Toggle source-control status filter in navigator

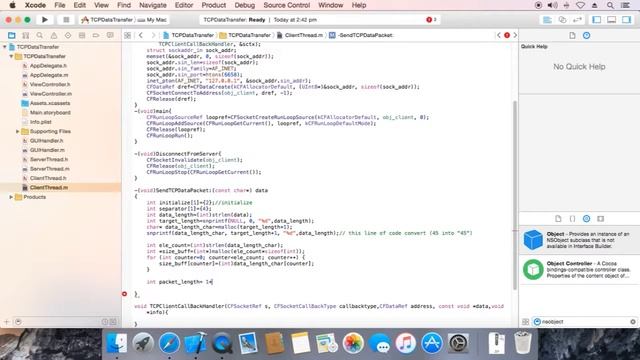click(113, 322)
